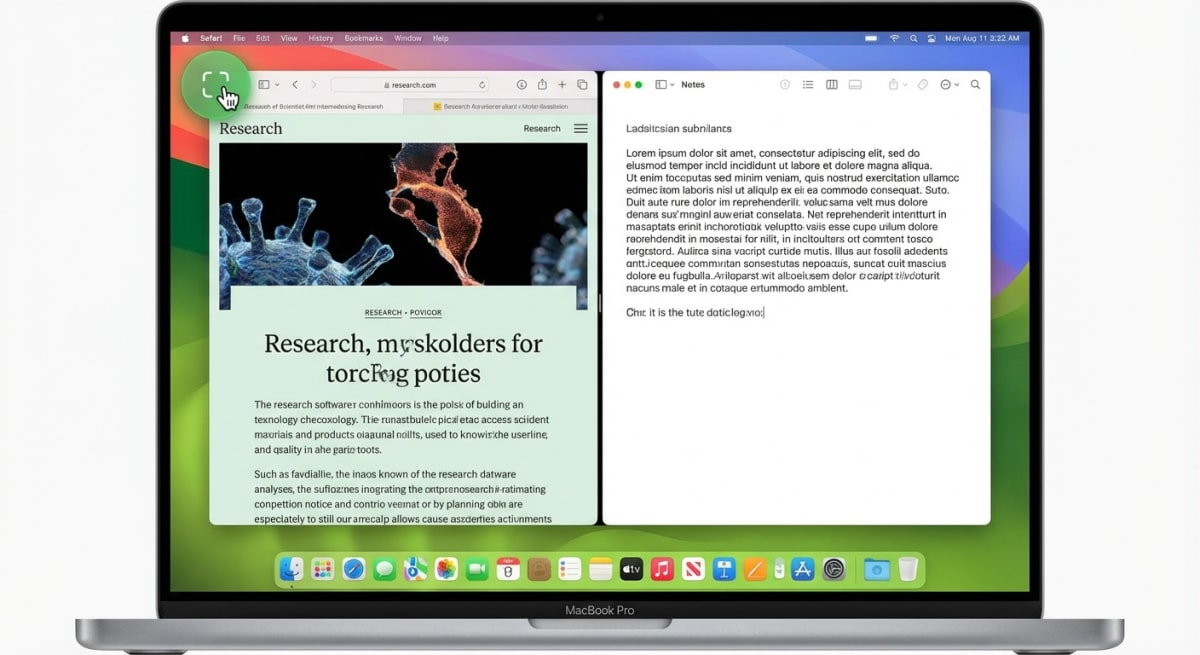Go back in Safari
Image resolution: width=1200 pixels, height=655 pixels.
[x=295, y=85]
